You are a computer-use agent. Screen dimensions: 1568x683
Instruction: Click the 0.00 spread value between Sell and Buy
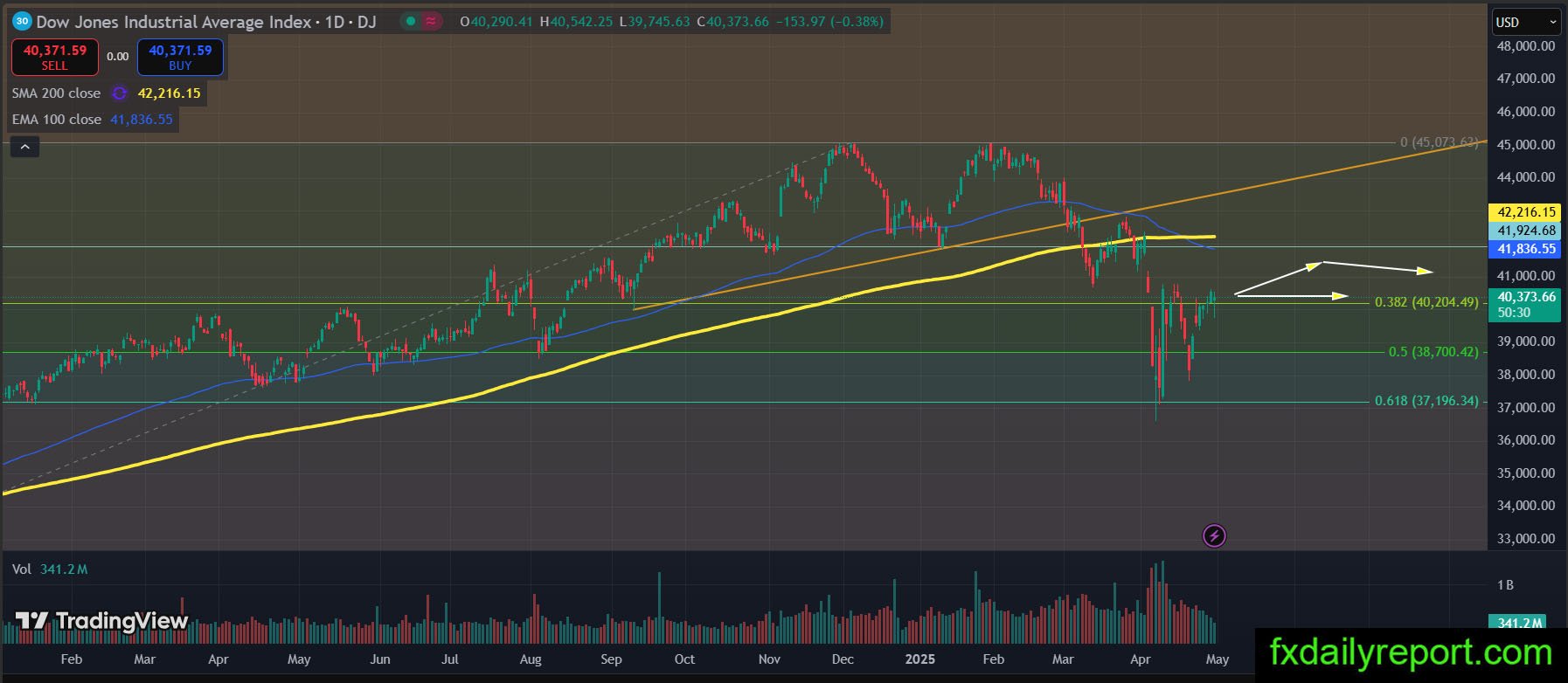118,57
